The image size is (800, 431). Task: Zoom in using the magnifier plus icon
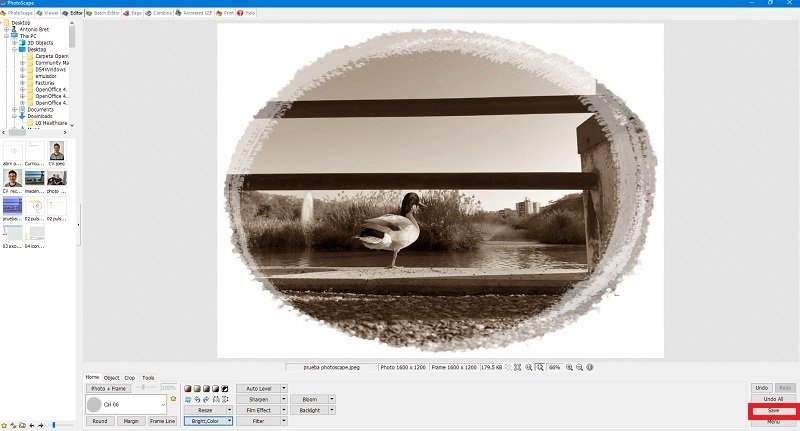tap(569, 367)
